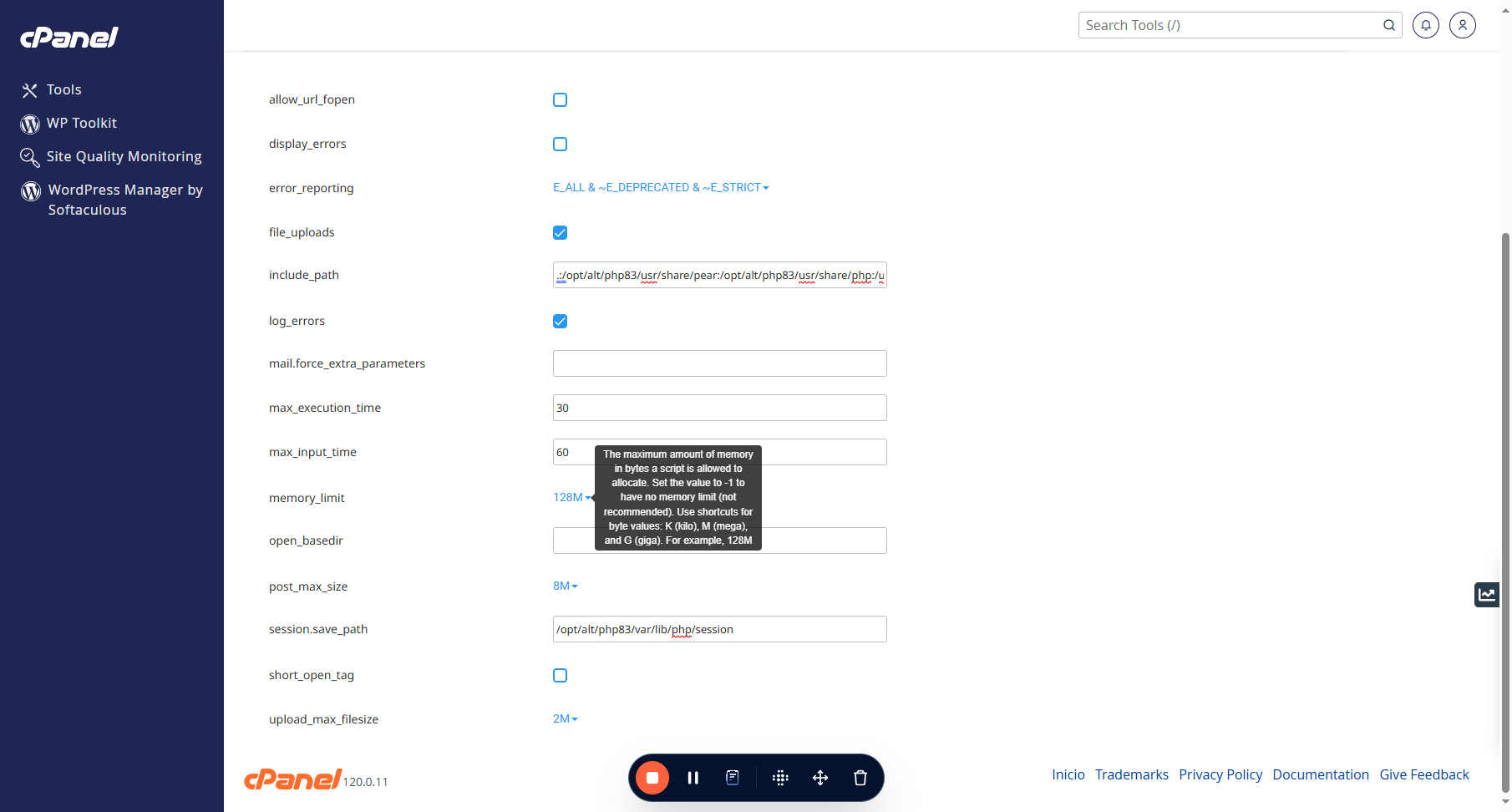Click the search magnifier icon
1512x812 pixels.
pos(1389,25)
